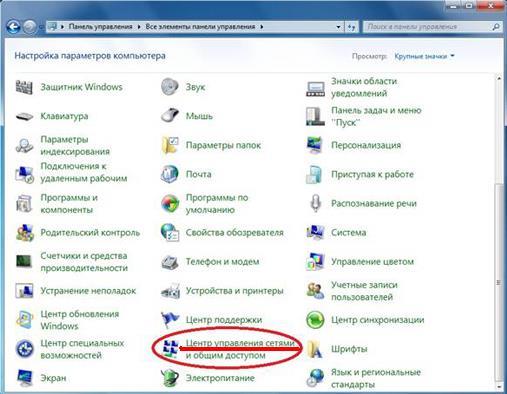507x394 pixels.
Task: Click the Параметры индексирования magnifier icon
Action: [24, 145]
